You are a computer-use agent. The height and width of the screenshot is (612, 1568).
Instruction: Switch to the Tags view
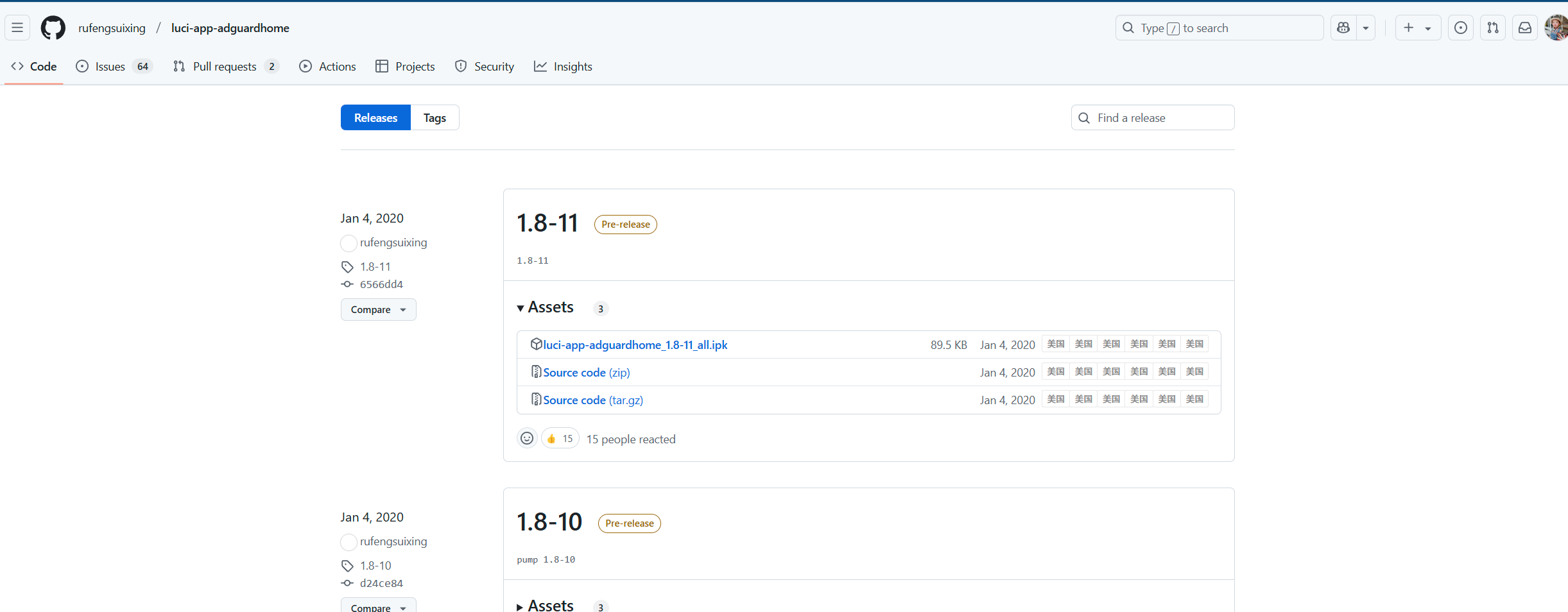click(x=435, y=117)
